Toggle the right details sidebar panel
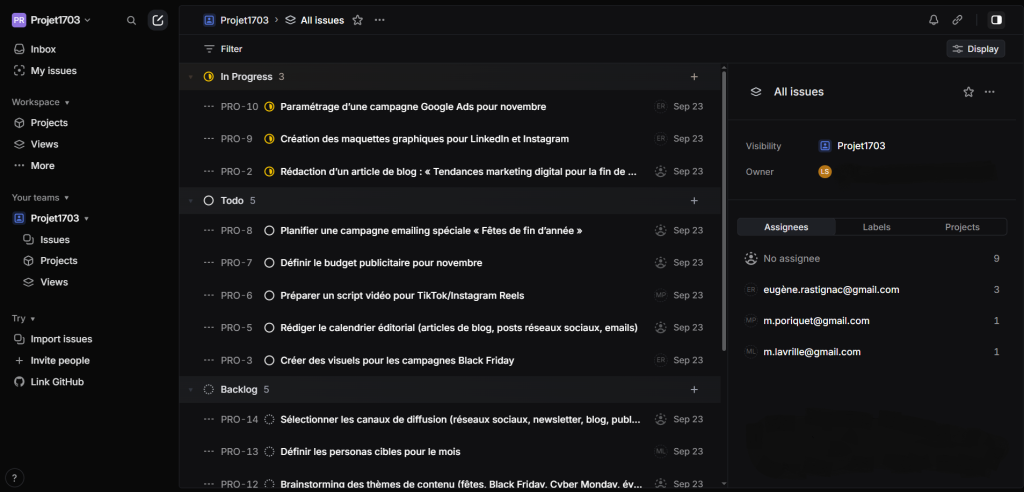1024x492 pixels. pyautogui.click(x=996, y=20)
